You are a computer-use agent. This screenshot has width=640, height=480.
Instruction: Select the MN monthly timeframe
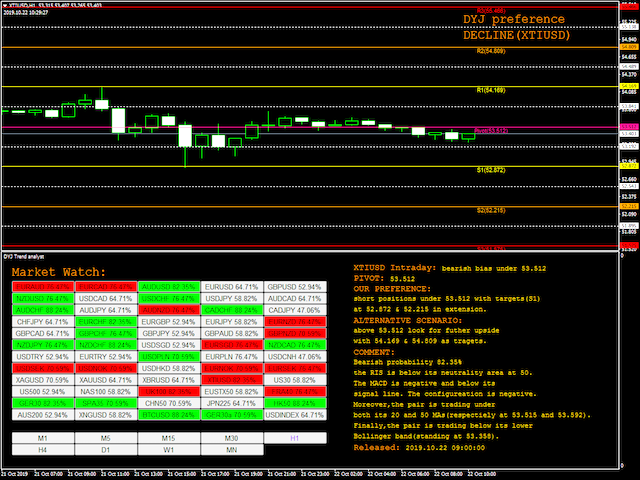[231, 450]
